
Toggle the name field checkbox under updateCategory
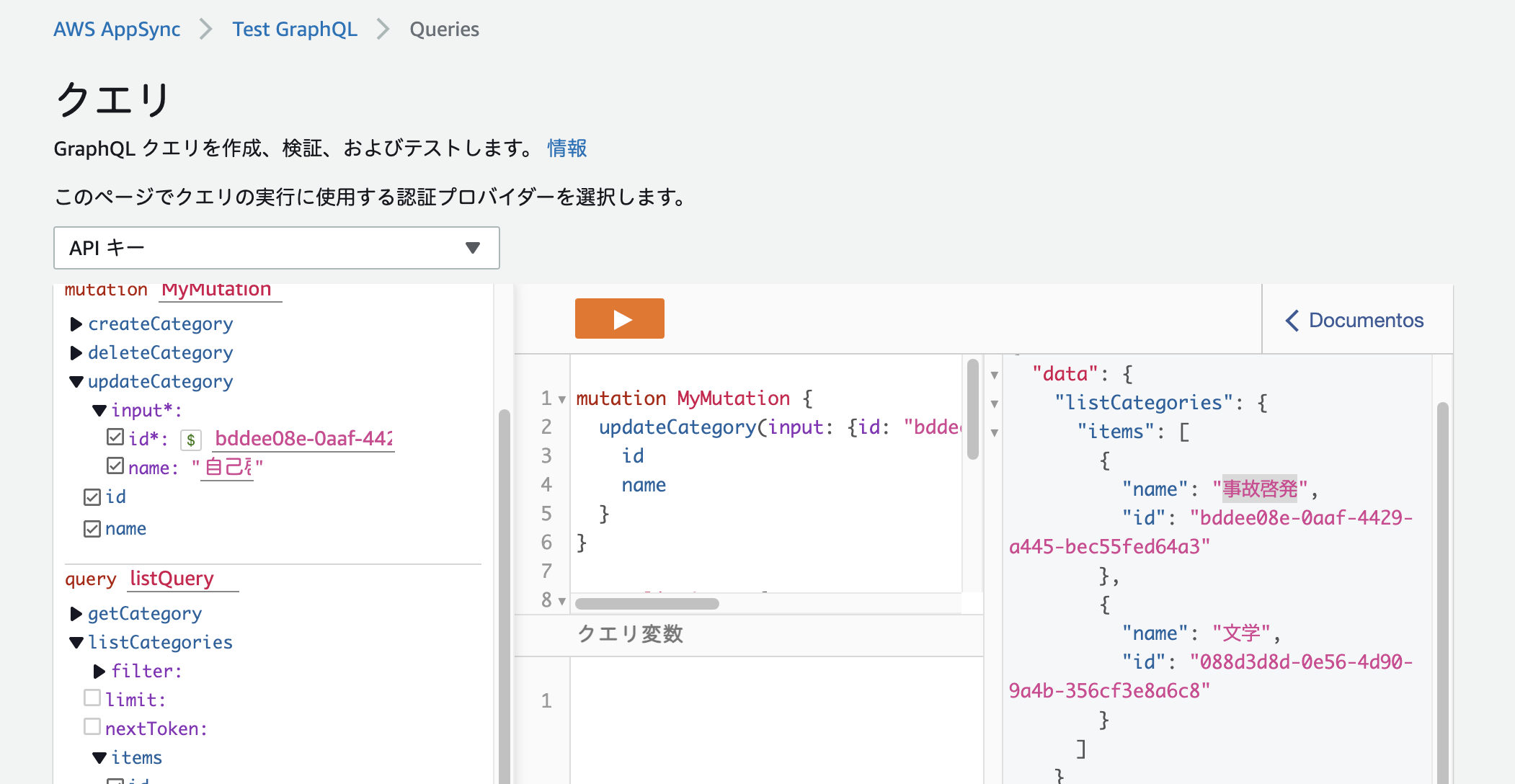point(92,529)
